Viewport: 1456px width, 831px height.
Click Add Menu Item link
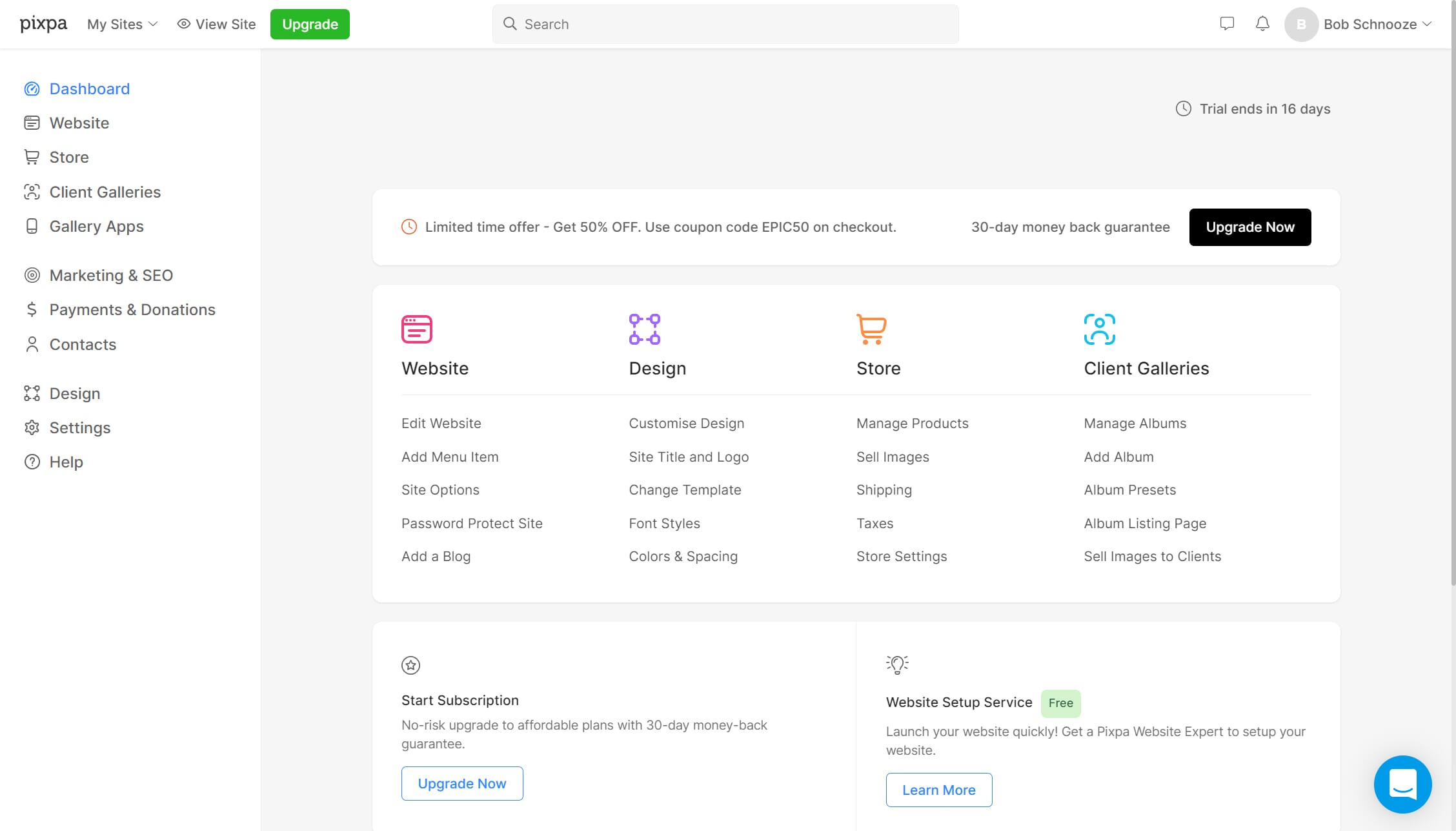[x=450, y=457]
